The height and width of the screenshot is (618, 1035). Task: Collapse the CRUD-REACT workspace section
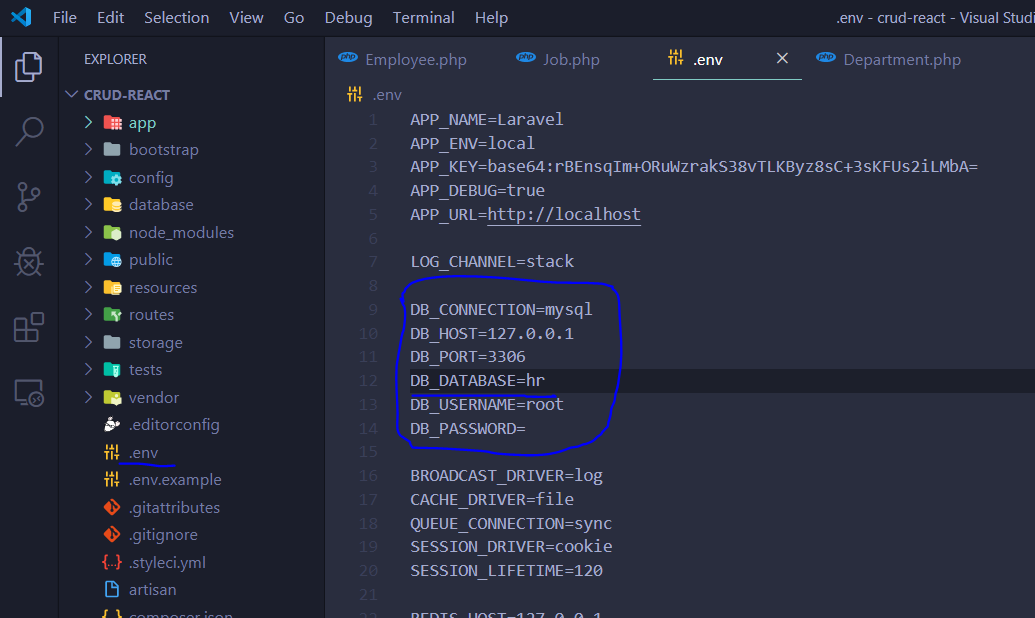[x=71, y=93]
